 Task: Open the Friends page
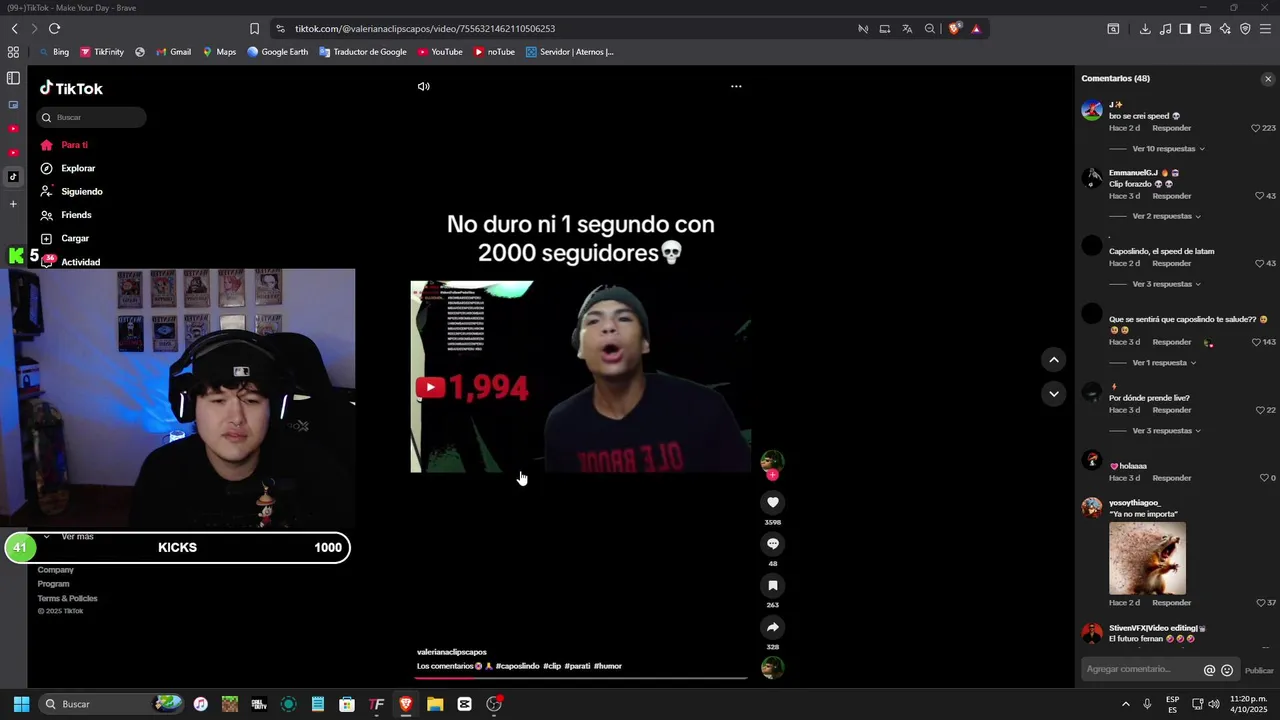[76, 215]
